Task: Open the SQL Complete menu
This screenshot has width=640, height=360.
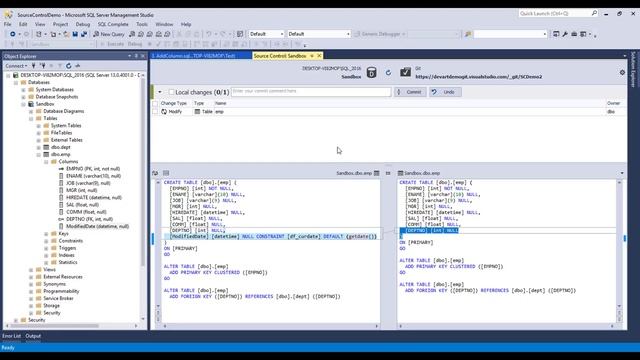Action: pos(113,24)
